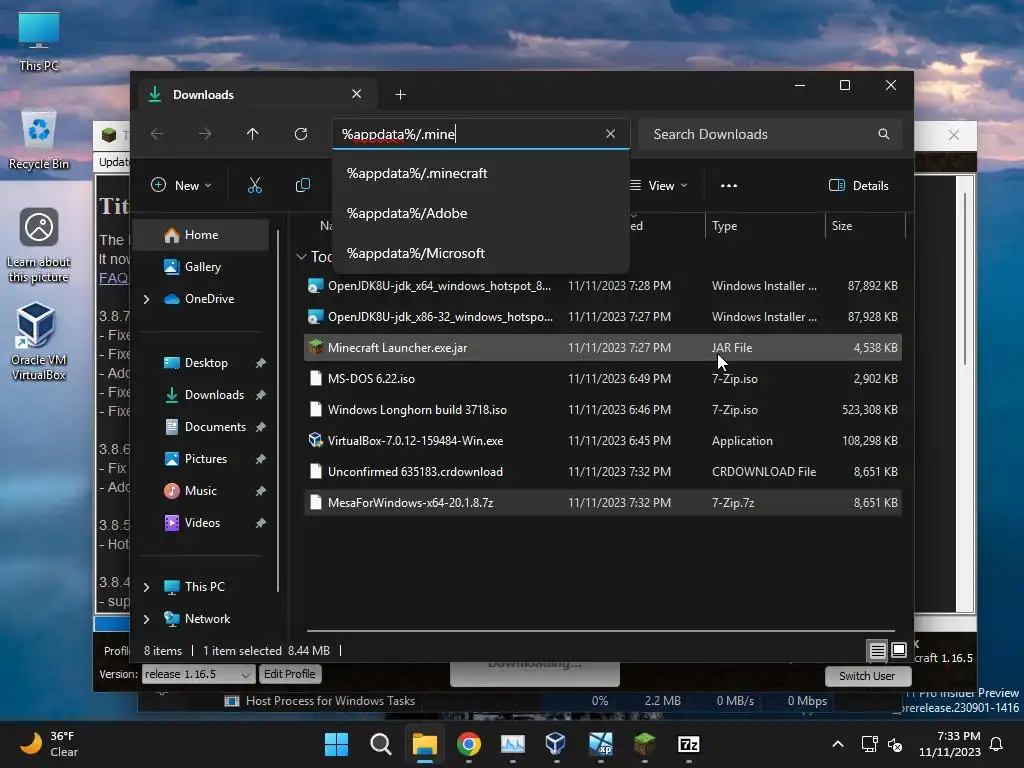Choose %appdata%/.minecraft suggestion
Image resolution: width=1024 pixels, height=768 pixels.
click(481, 174)
